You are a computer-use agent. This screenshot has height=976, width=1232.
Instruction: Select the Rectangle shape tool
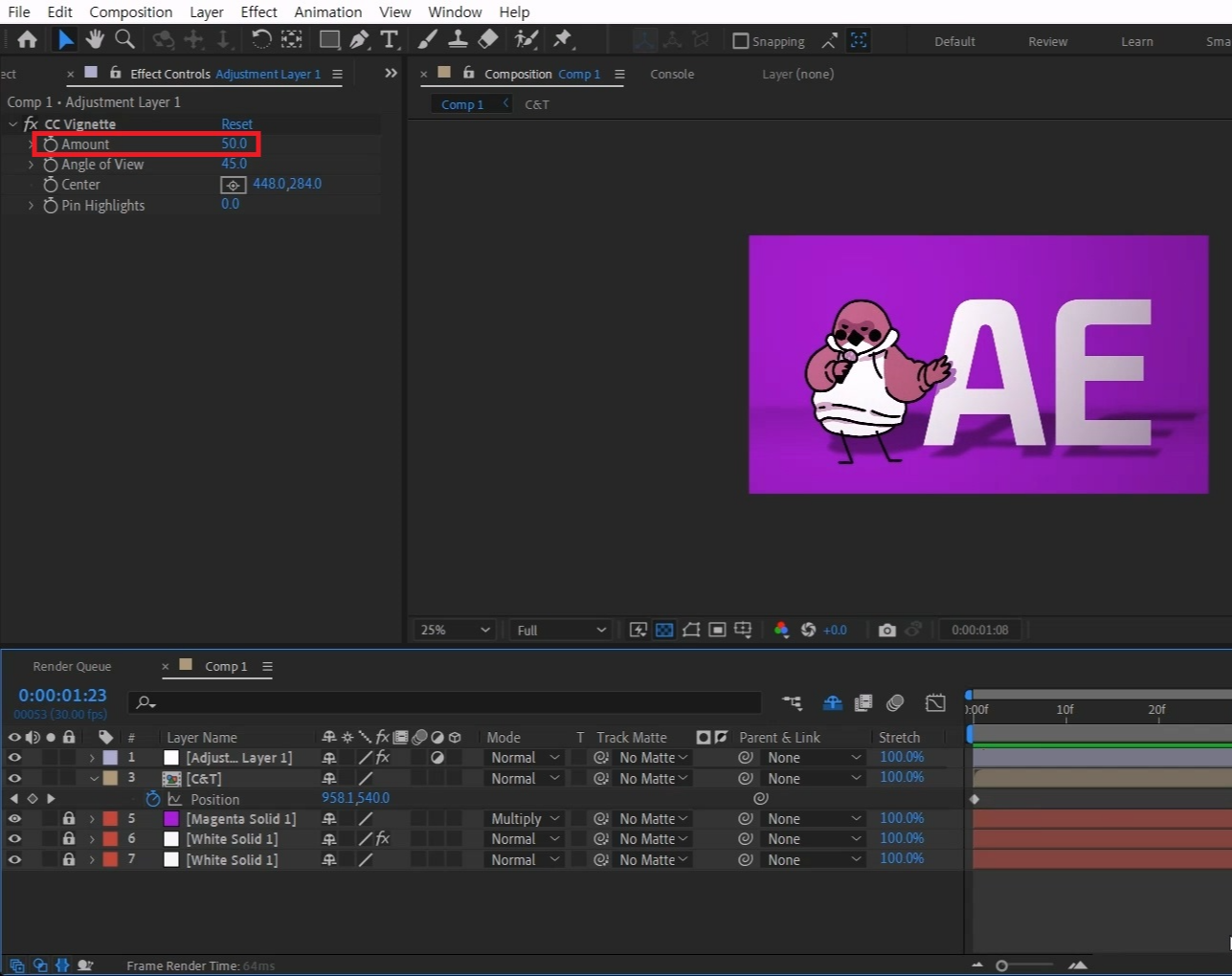[x=329, y=39]
